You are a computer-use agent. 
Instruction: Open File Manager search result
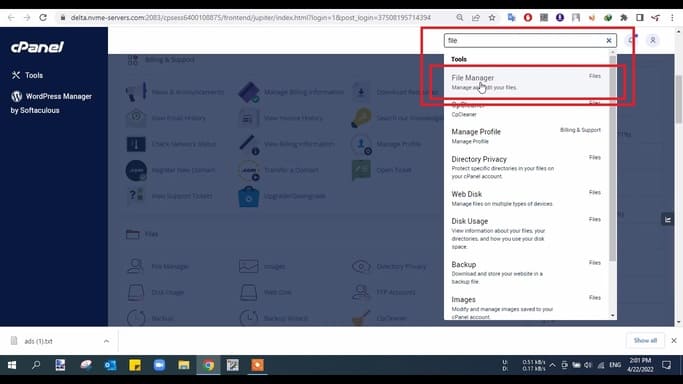click(526, 82)
